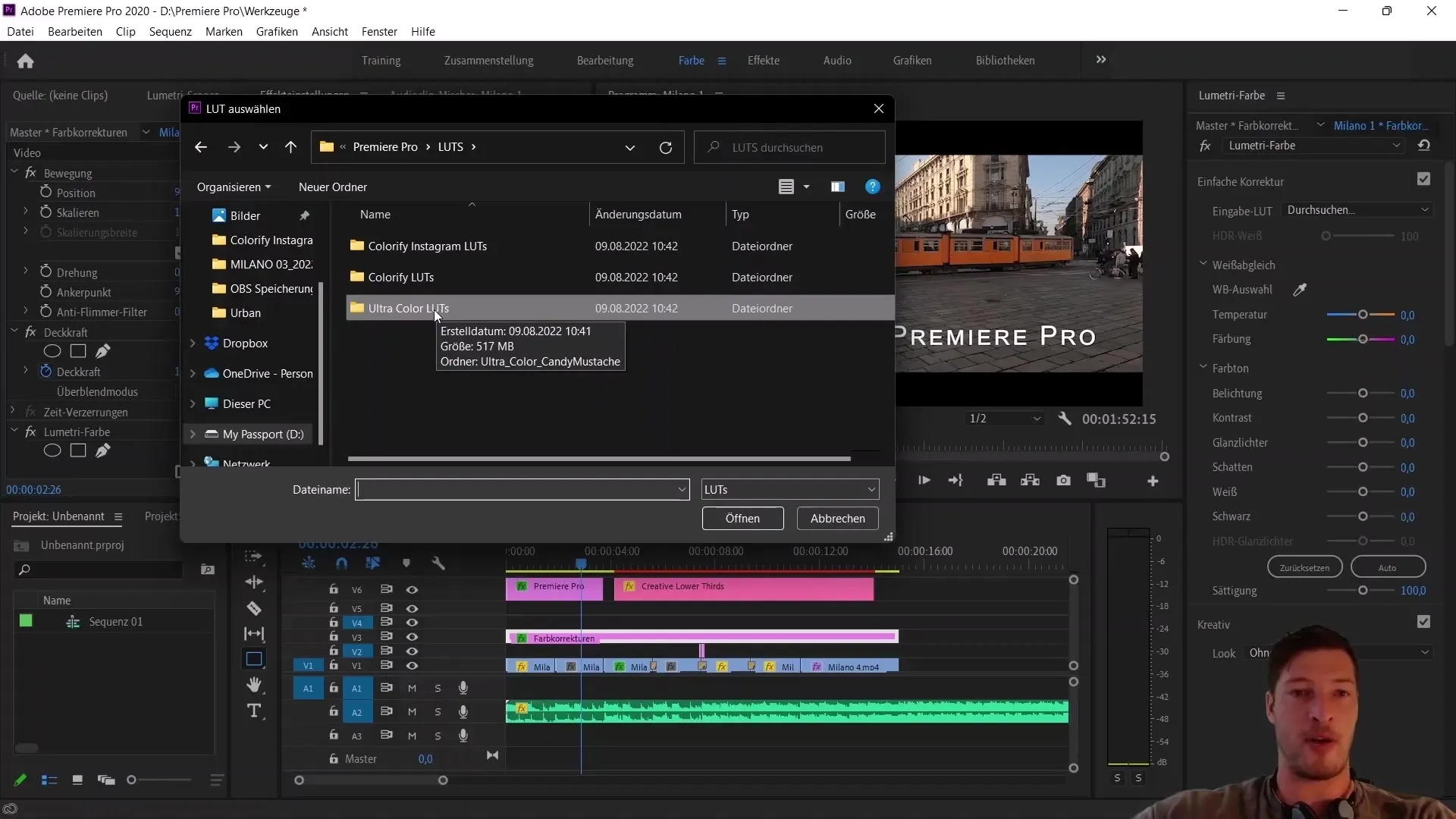Select the Hand tool
Screen dimensions: 1456x819
click(x=254, y=685)
